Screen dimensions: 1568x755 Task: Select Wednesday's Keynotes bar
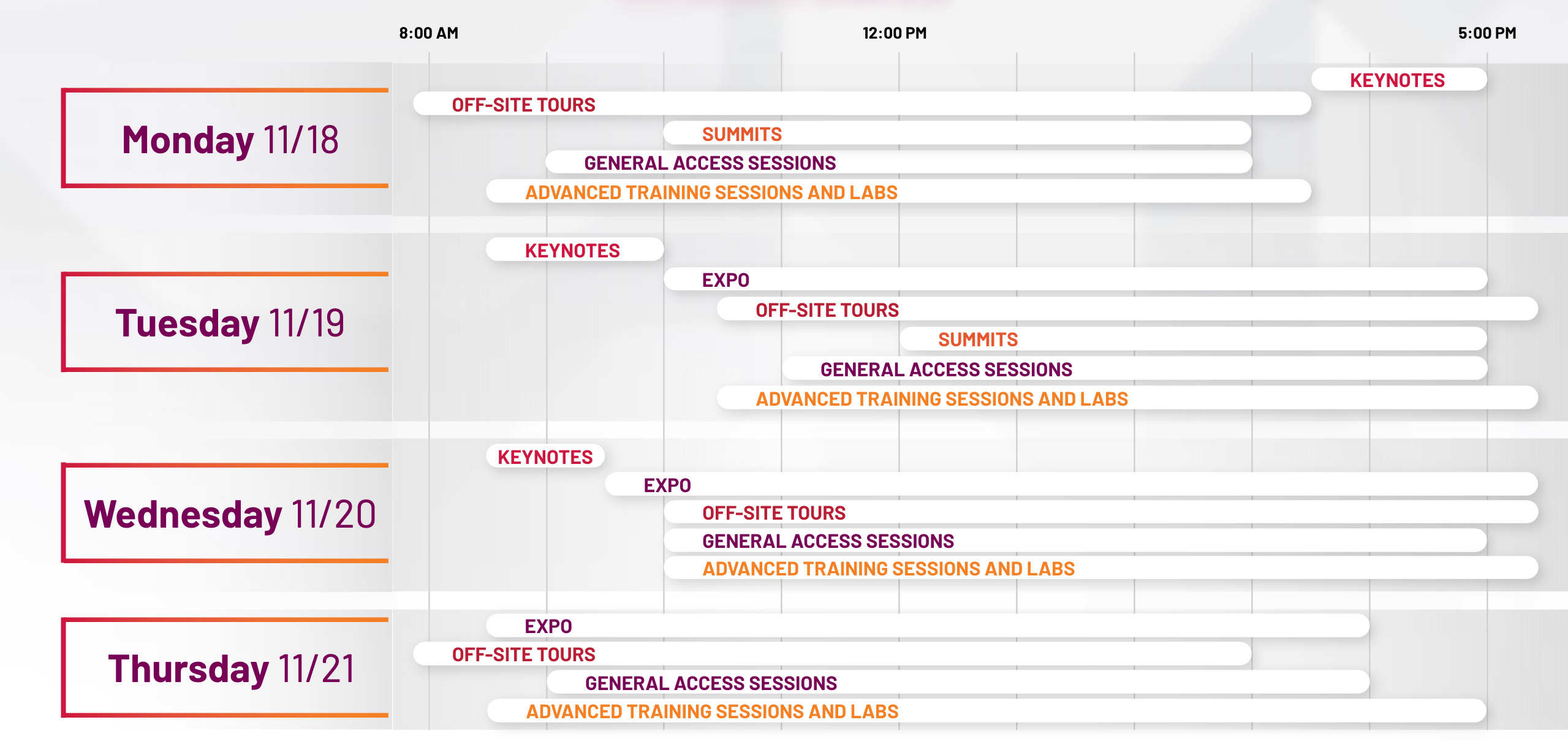545,457
